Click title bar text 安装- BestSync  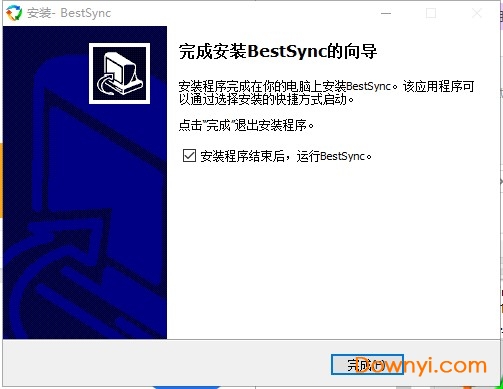[69, 13]
